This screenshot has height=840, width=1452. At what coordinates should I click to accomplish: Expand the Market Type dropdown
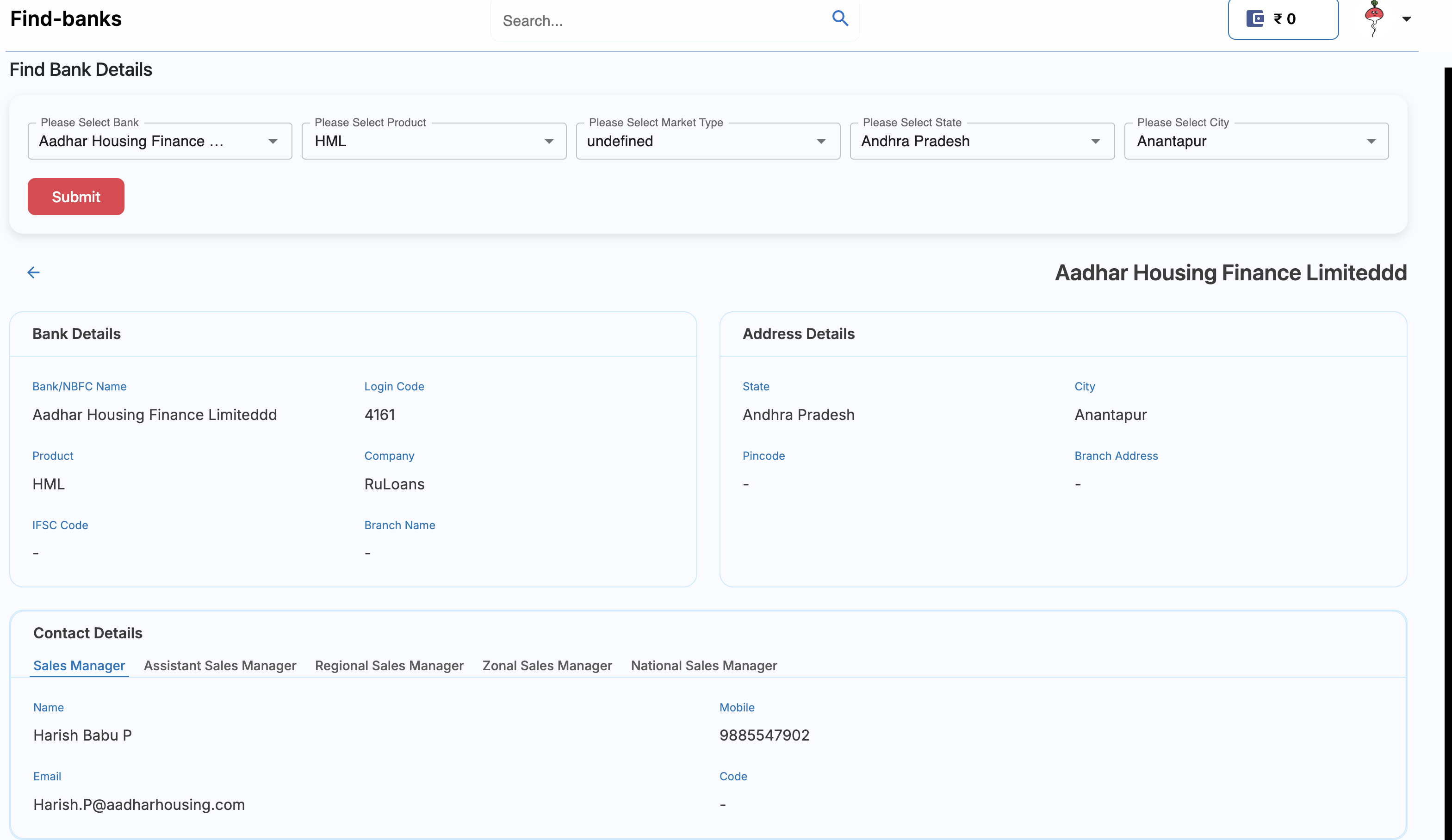pos(707,141)
